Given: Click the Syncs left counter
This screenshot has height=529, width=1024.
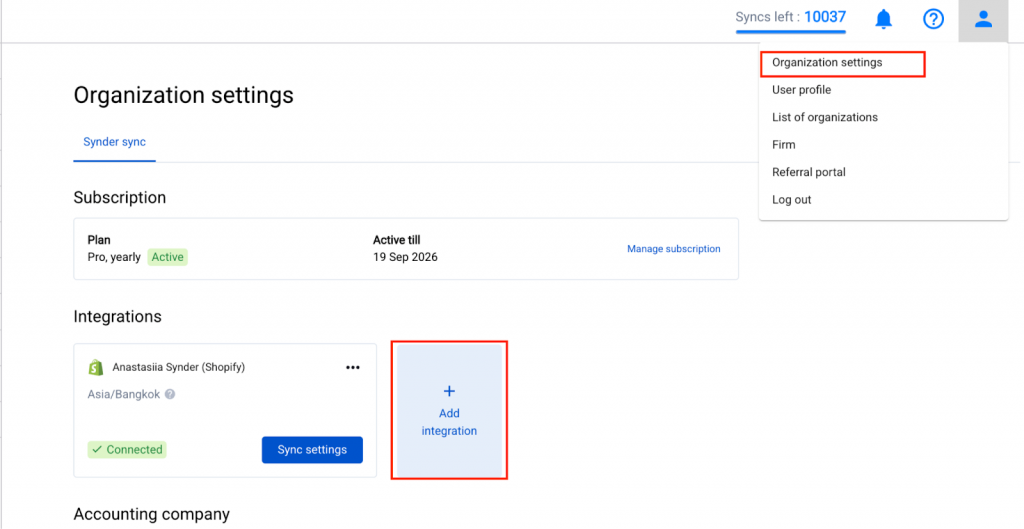Looking at the screenshot, I should coord(790,18).
